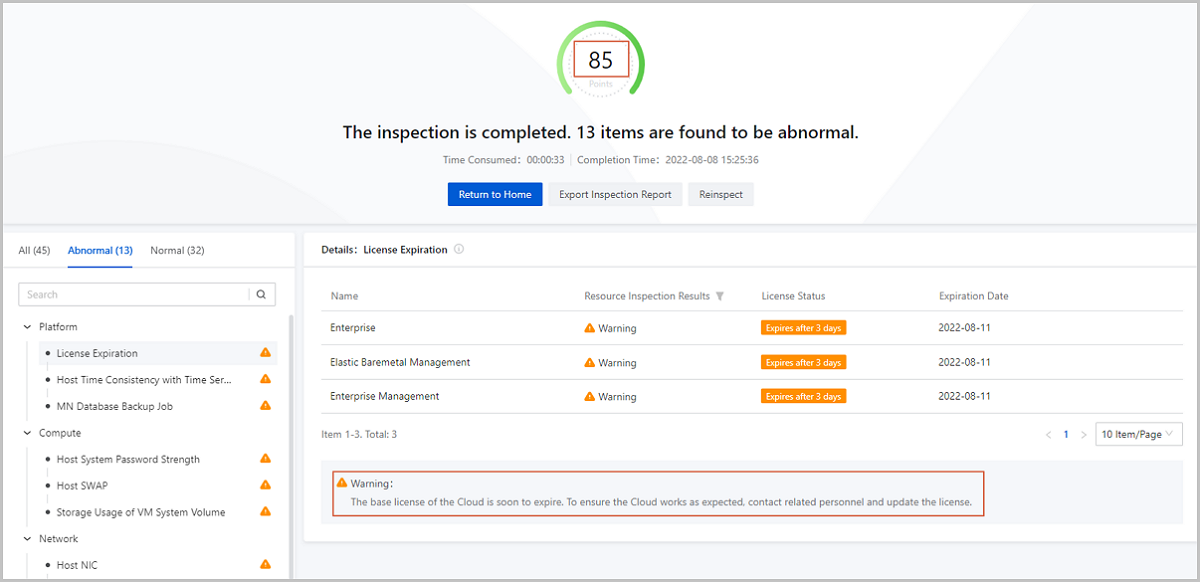Collapse the Compute tree group
Image resolution: width=1200 pixels, height=582 pixels.
(x=26, y=433)
